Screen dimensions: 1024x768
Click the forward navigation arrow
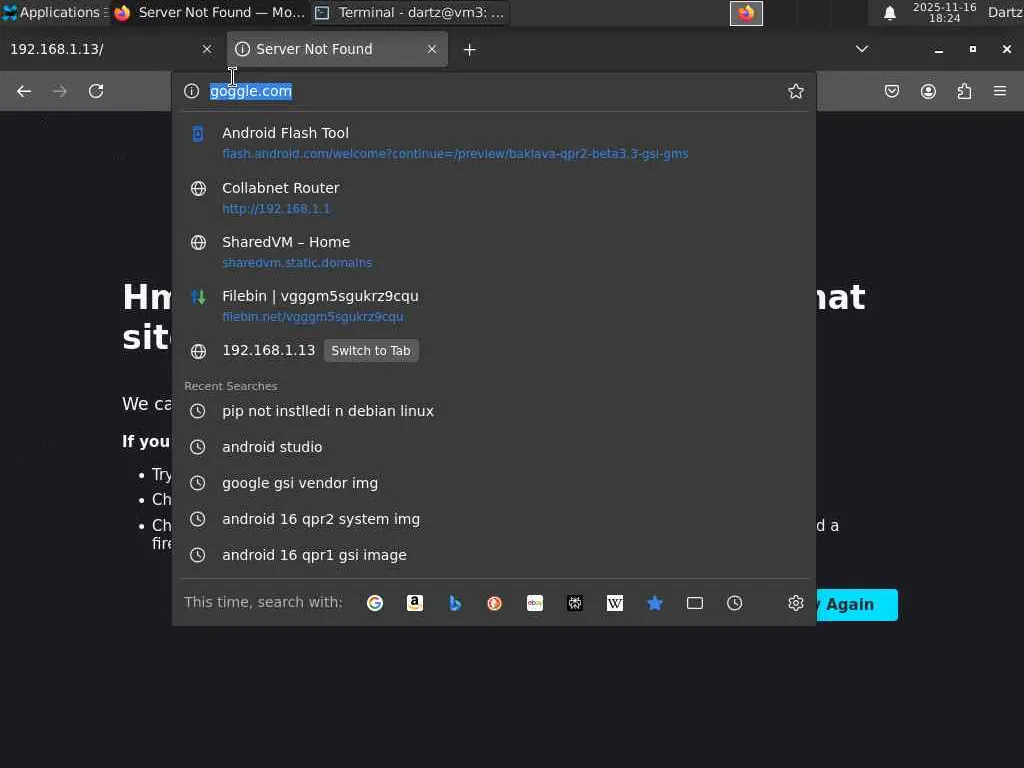click(x=59, y=91)
